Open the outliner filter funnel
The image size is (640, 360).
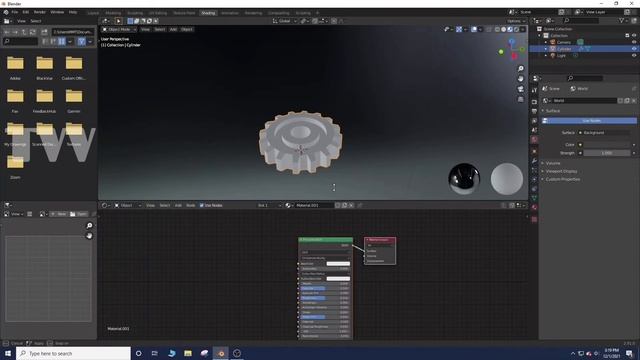pyautogui.click(x=622, y=20)
